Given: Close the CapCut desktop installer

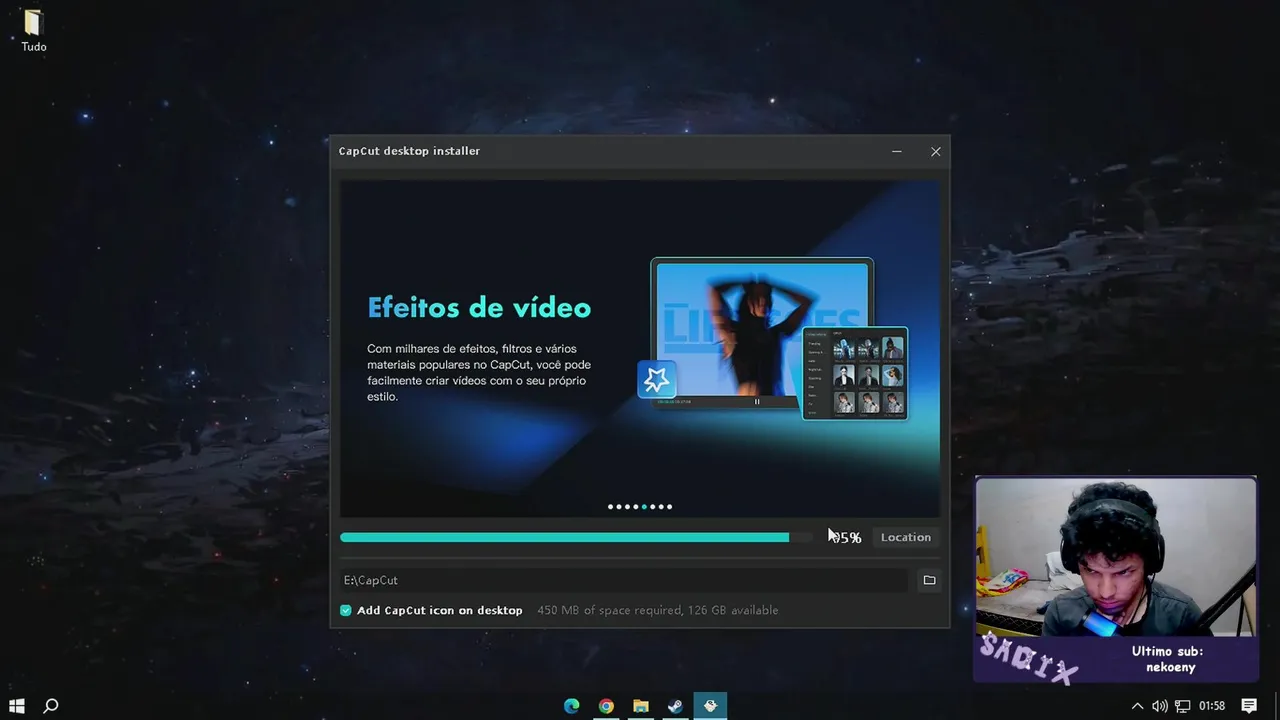Looking at the screenshot, I should pos(935,151).
